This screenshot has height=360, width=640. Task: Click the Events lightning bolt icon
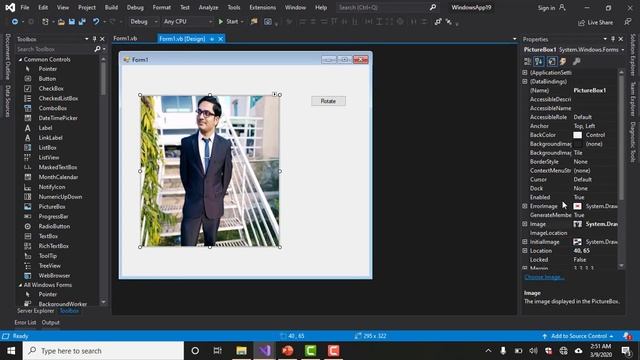(x=563, y=62)
